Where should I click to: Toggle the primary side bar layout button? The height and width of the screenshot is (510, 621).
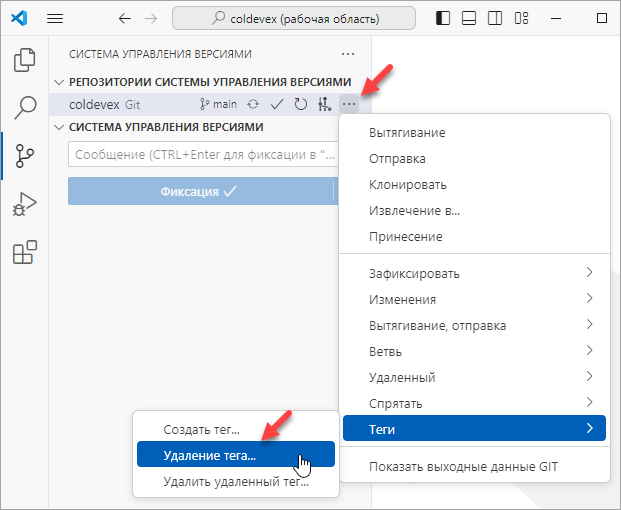pyautogui.click(x=444, y=19)
